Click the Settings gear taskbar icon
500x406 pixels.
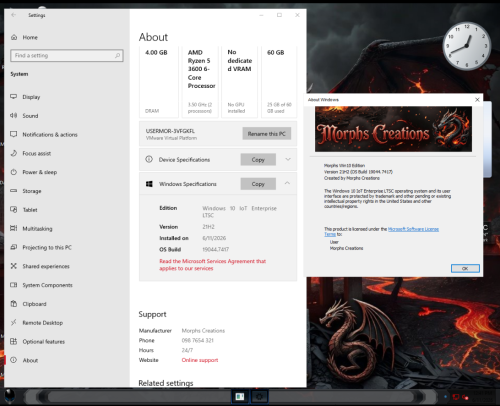(259, 397)
